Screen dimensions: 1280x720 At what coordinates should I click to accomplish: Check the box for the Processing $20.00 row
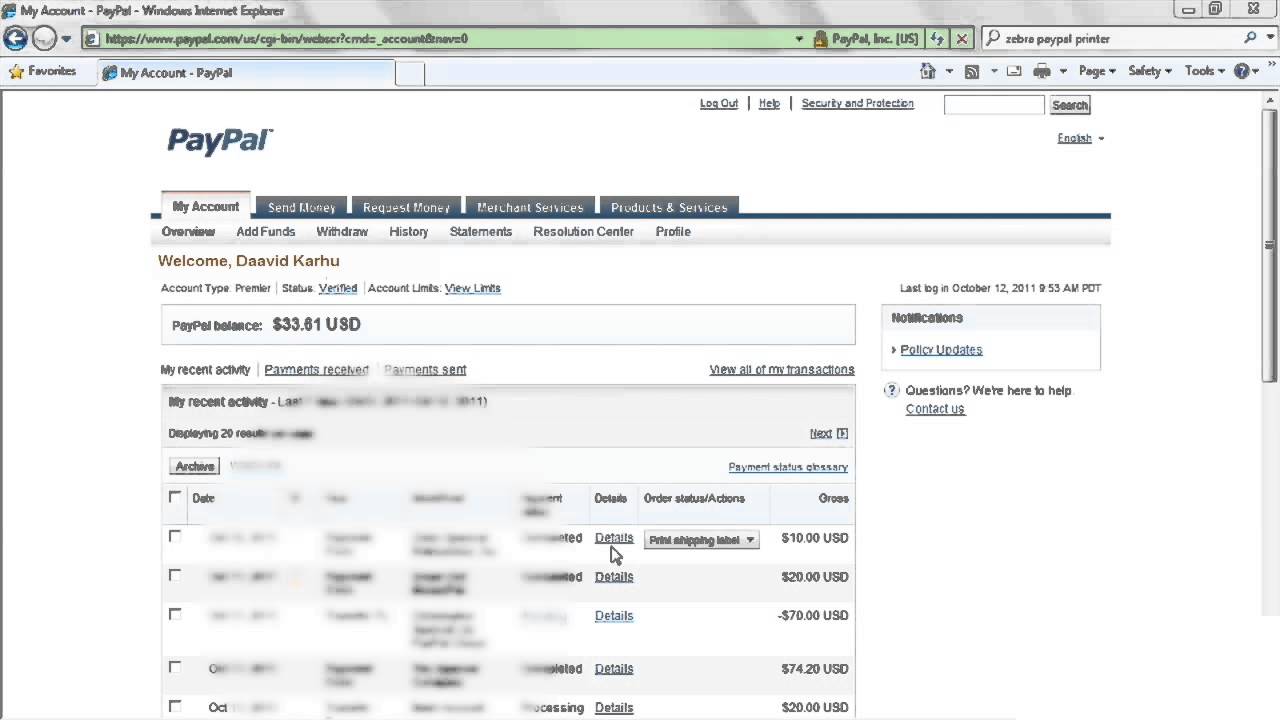click(x=175, y=706)
